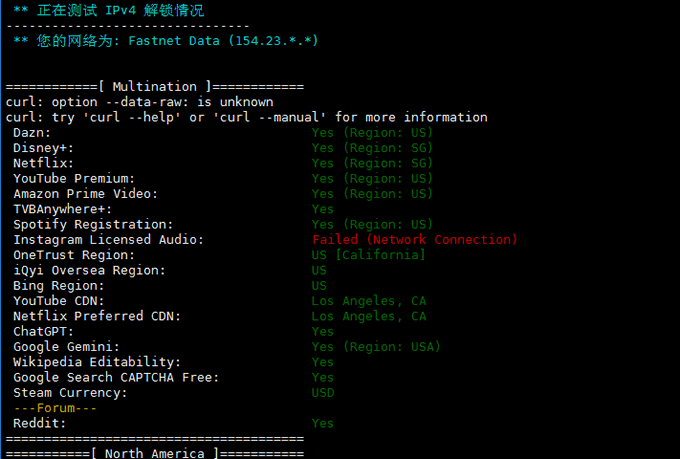The width and height of the screenshot is (680, 459).
Task: Click the YouTube Premium label
Action: 74,179
